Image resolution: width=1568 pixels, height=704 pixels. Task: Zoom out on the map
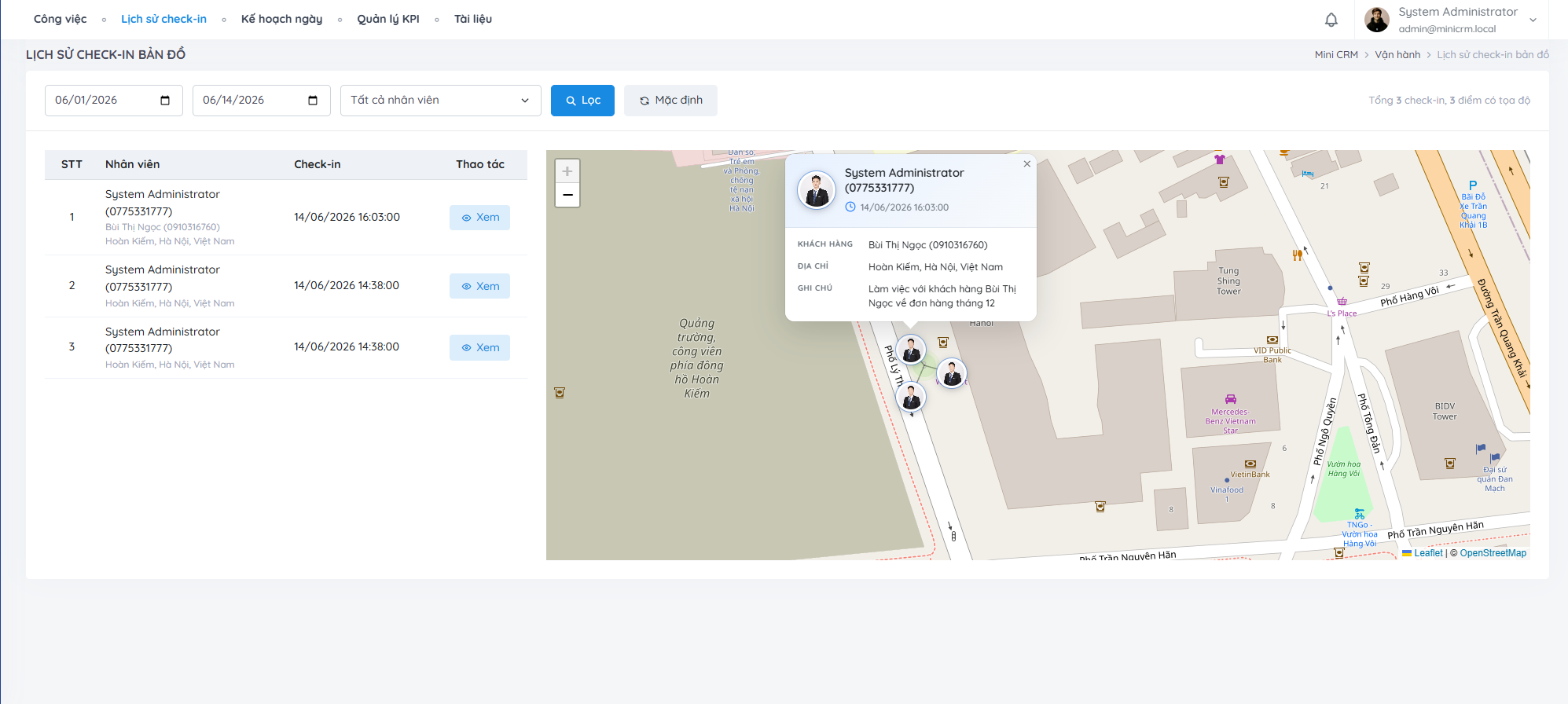click(x=567, y=195)
